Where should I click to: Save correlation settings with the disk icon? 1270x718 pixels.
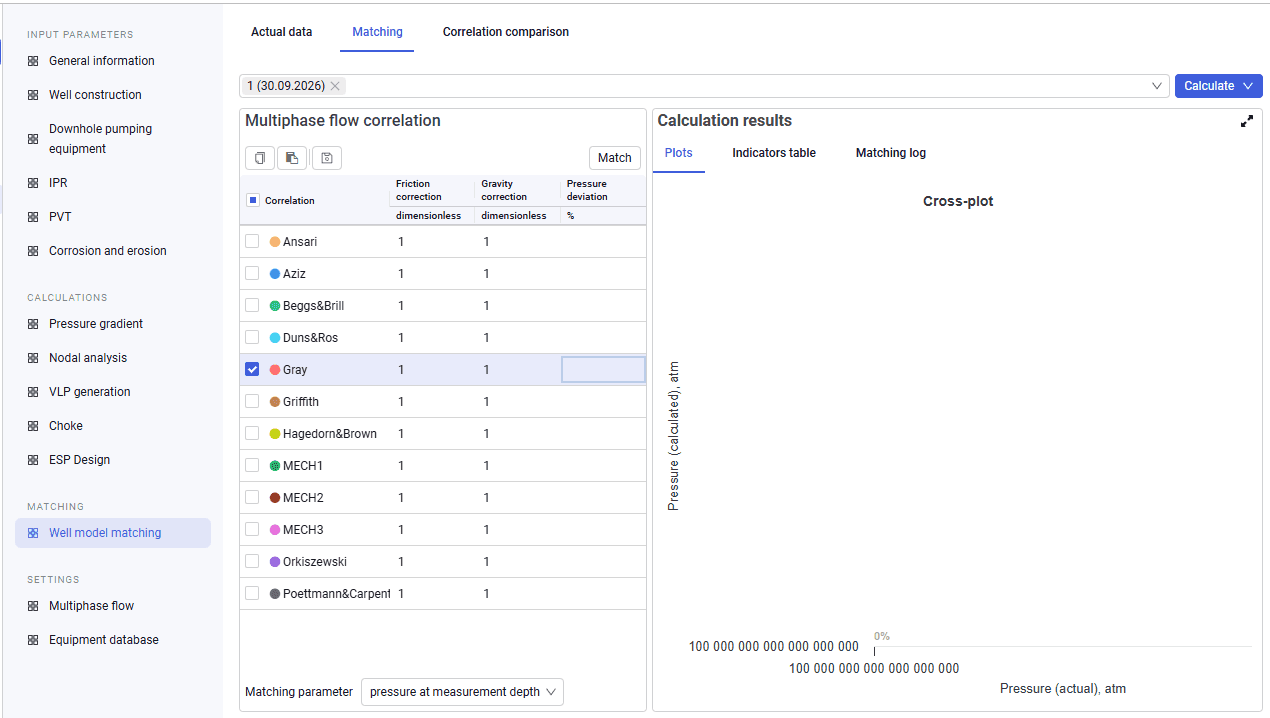coord(327,158)
